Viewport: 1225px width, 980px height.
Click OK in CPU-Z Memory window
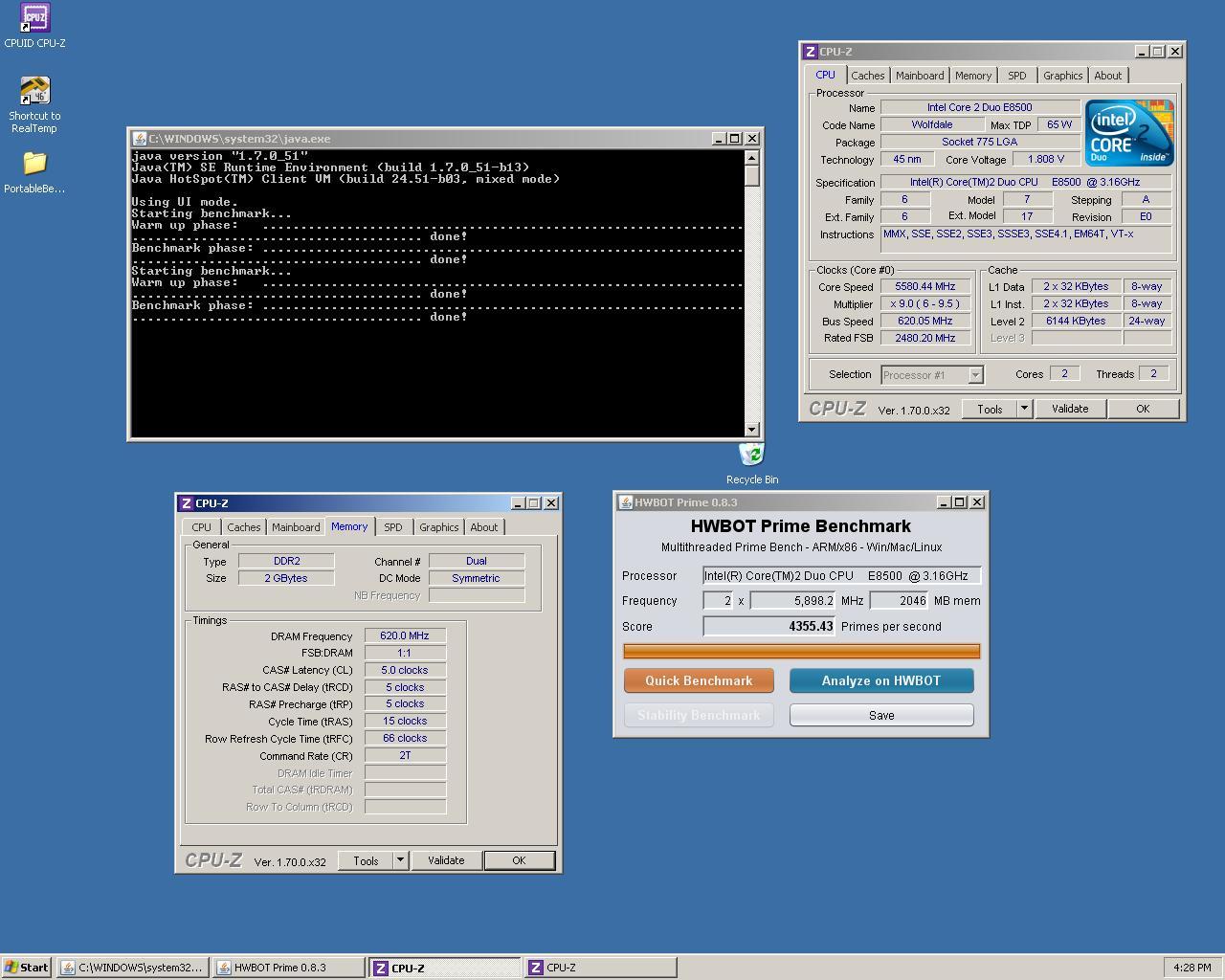(x=519, y=860)
